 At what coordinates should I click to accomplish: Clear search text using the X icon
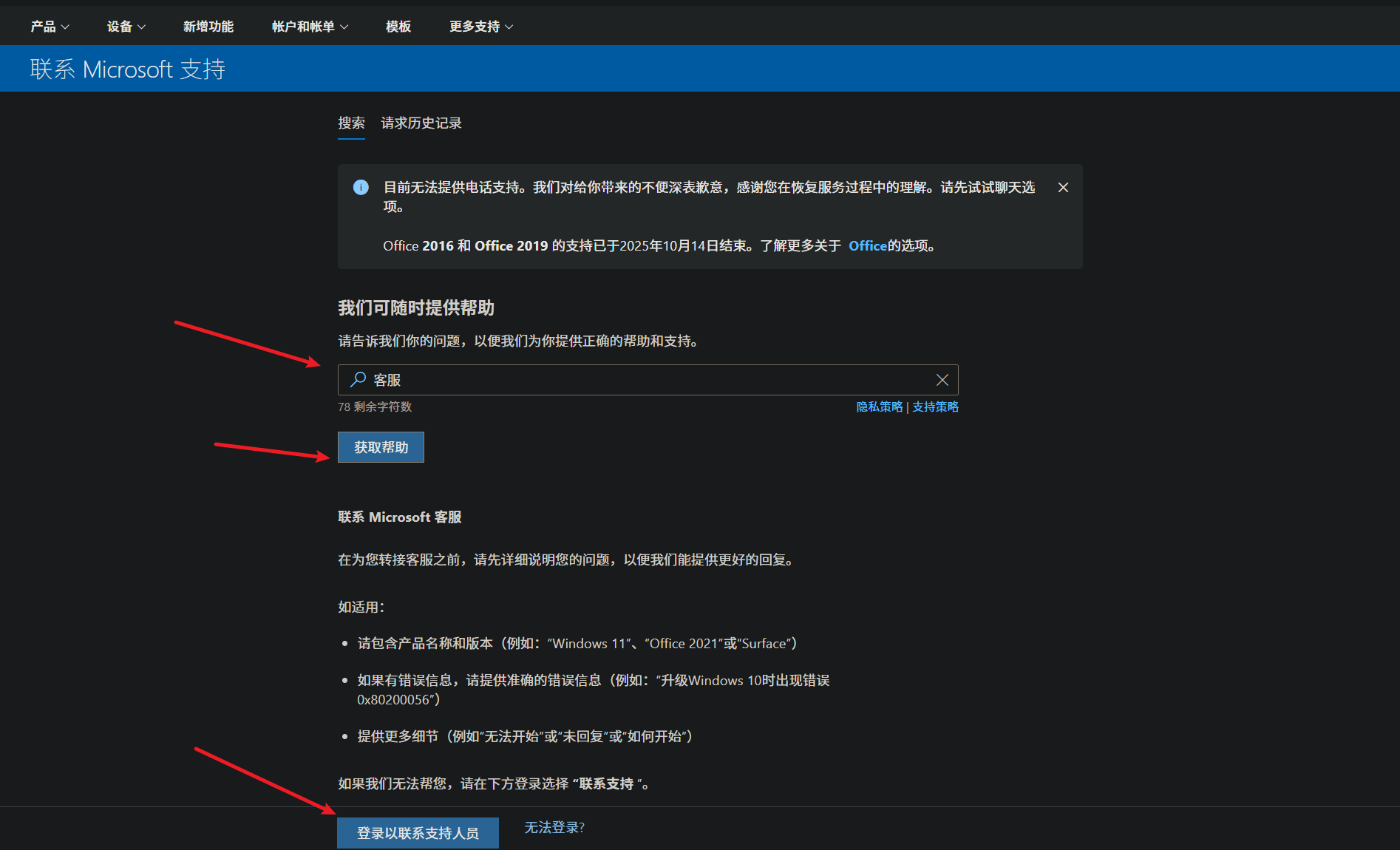pyautogui.click(x=942, y=379)
